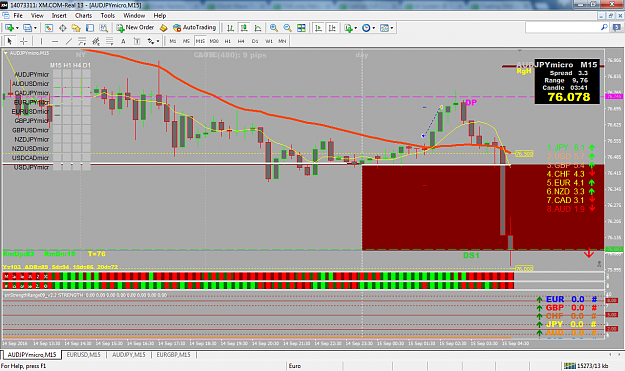Toggle chart auto scroll
This screenshot has width=625, height=371.
(318, 28)
